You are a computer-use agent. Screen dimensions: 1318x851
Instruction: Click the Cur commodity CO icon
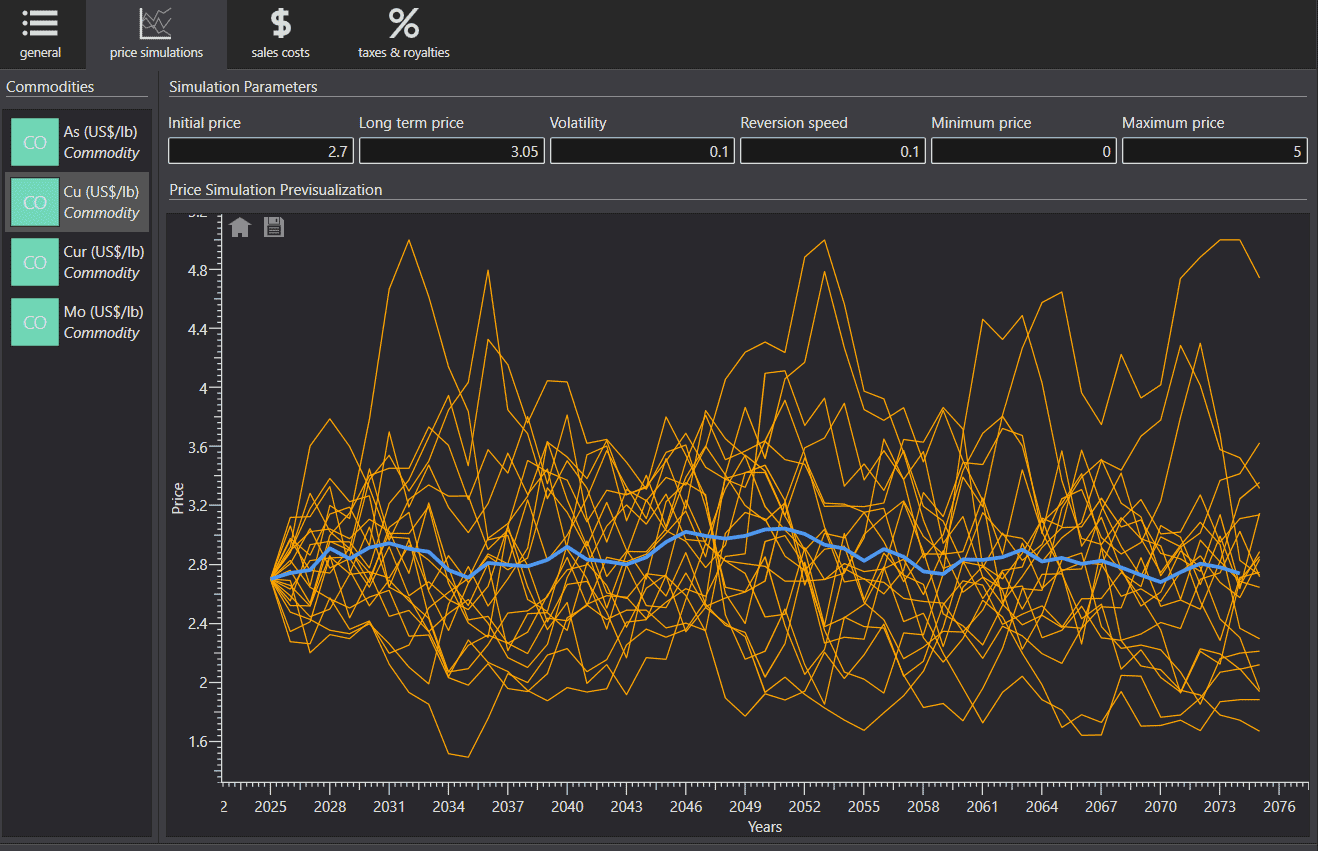point(35,262)
